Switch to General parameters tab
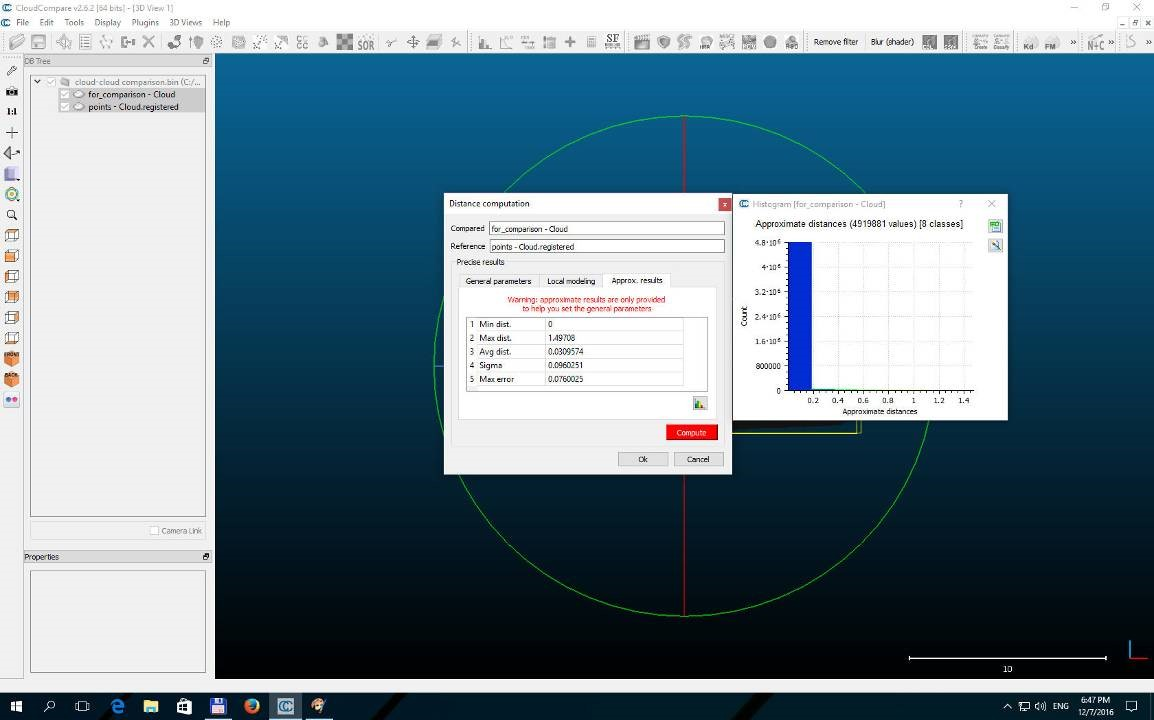 pyautogui.click(x=498, y=281)
